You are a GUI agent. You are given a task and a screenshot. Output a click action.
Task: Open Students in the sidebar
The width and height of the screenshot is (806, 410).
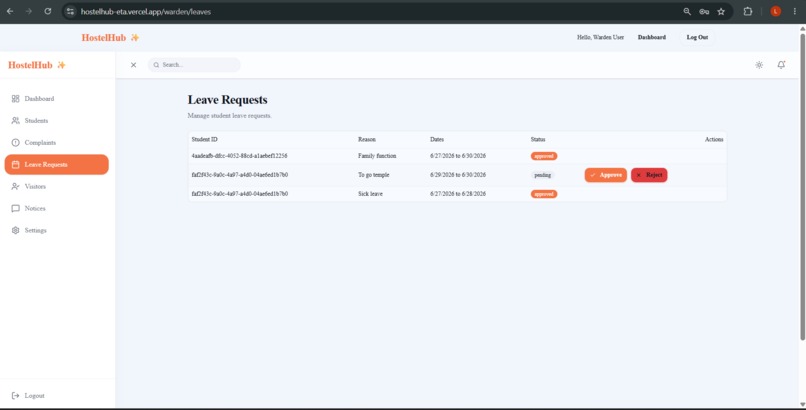30,121
